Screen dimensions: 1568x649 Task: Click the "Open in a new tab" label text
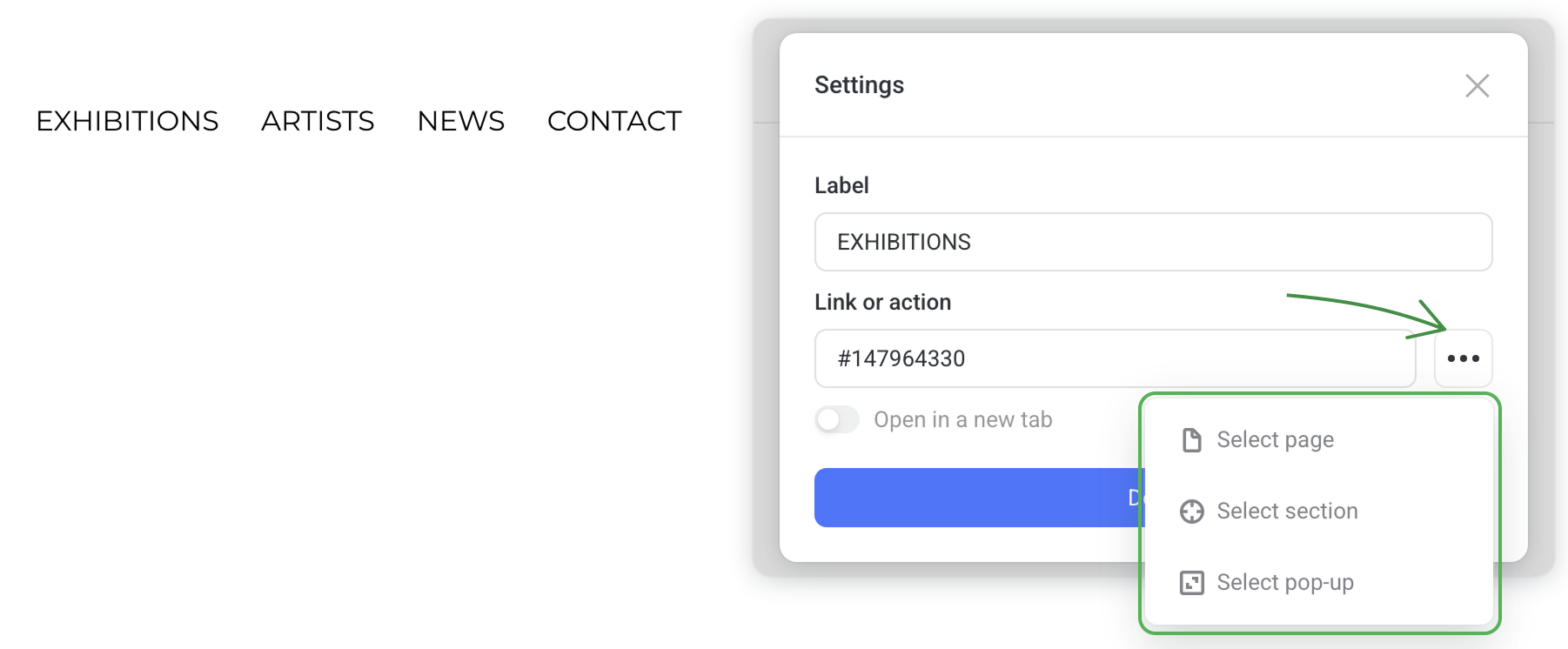click(962, 419)
